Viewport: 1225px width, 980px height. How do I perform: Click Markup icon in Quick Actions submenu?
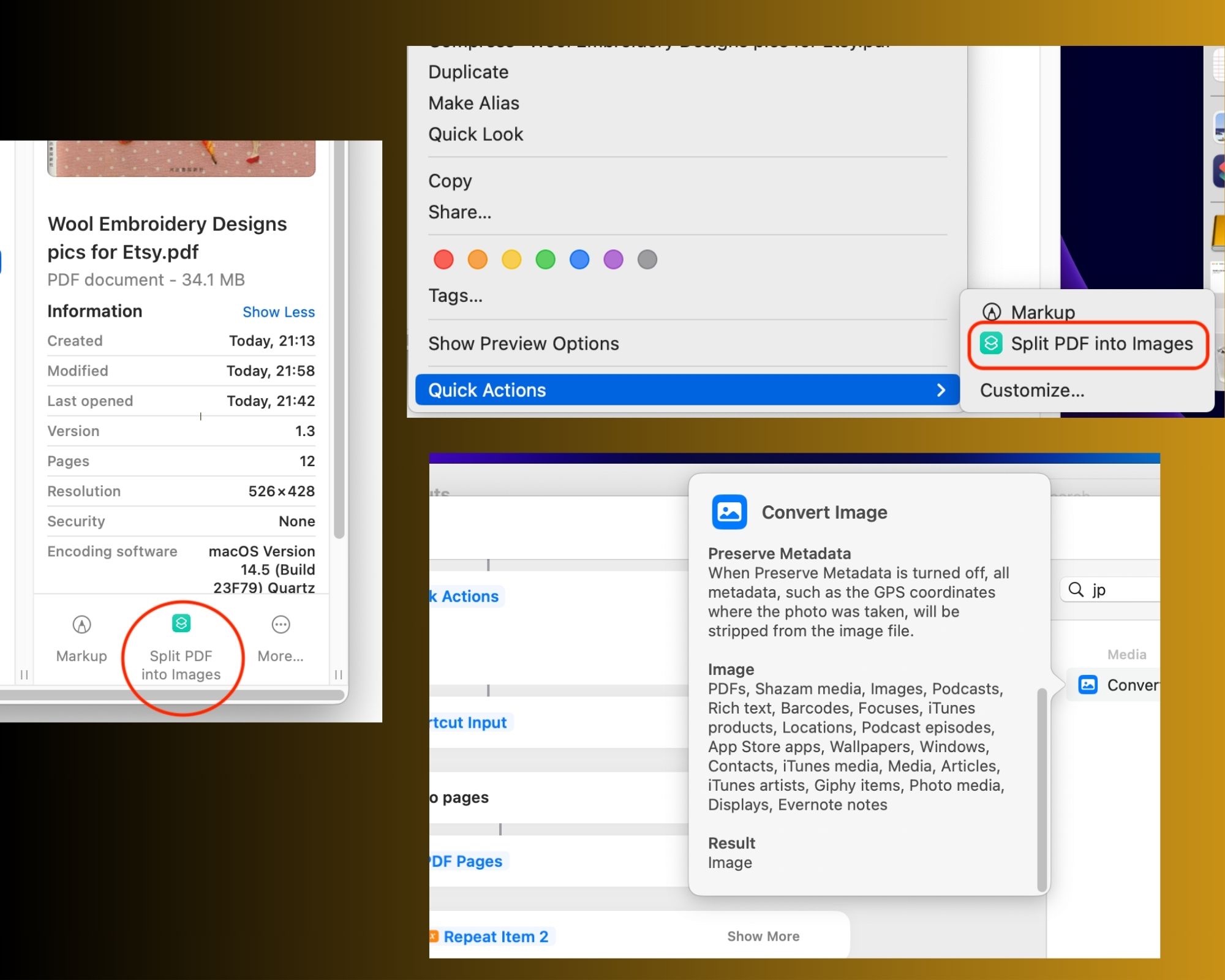pos(992,312)
